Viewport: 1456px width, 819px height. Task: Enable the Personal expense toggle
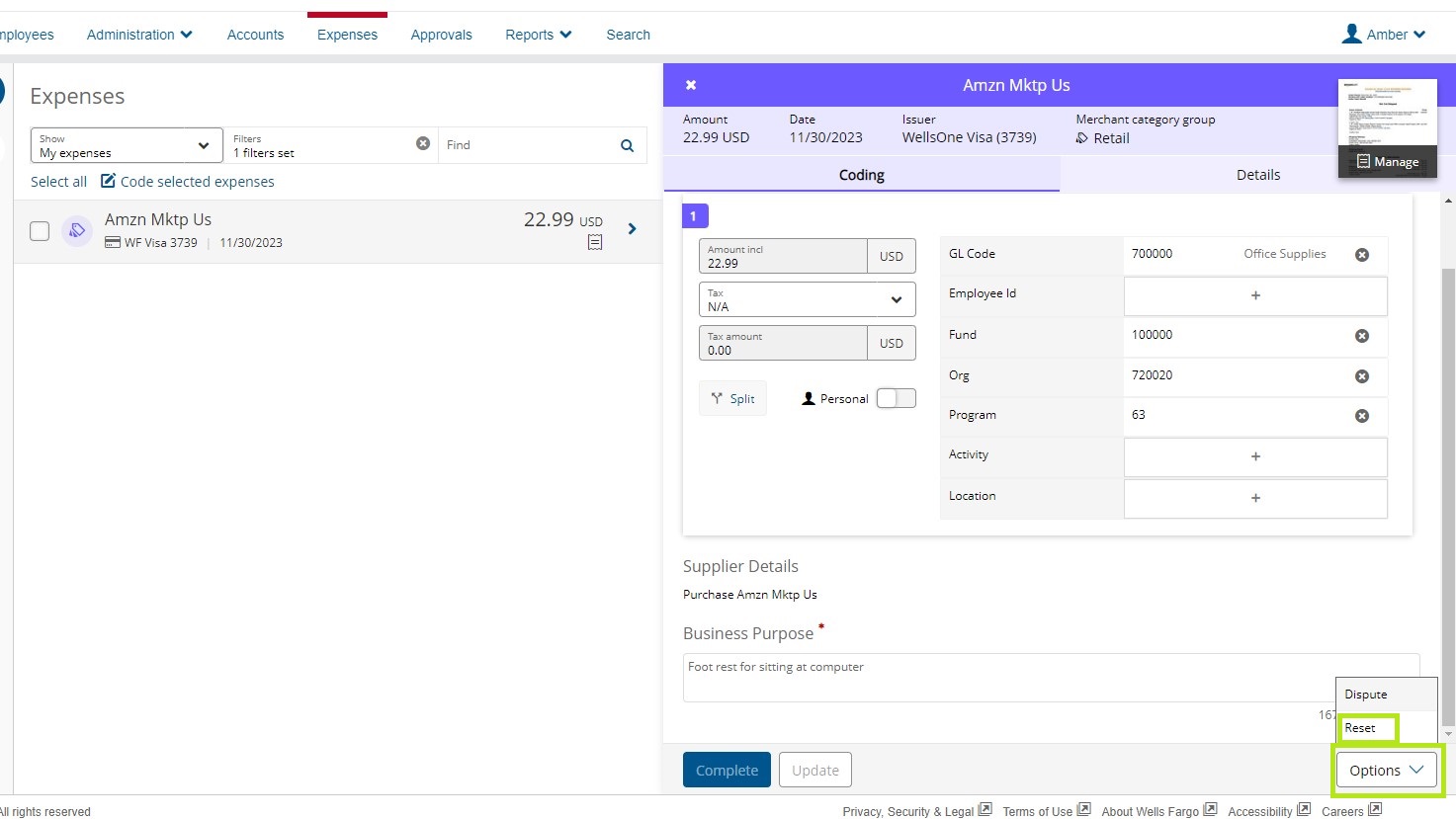[x=895, y=397]
